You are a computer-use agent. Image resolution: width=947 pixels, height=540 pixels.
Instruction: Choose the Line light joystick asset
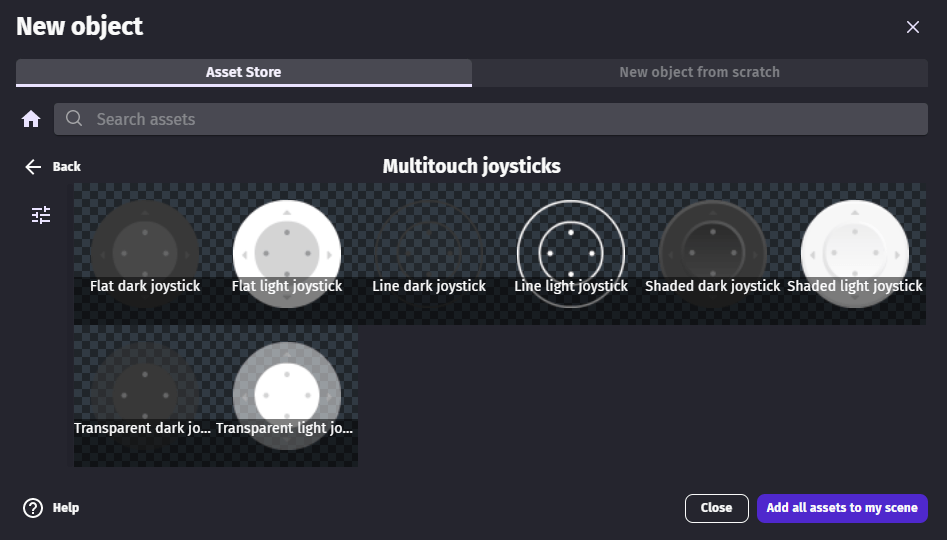[x=571, y=254]
